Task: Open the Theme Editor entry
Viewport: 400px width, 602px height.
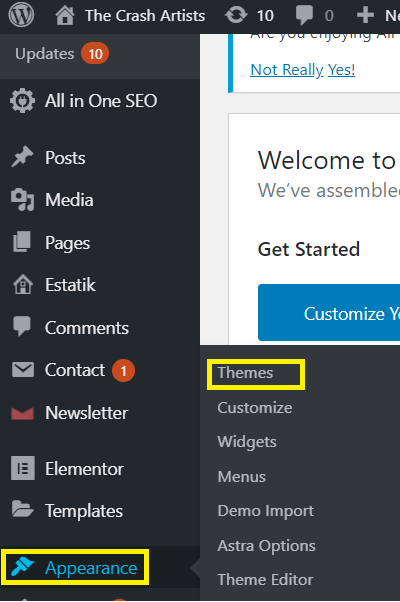Action: [265, 580]
